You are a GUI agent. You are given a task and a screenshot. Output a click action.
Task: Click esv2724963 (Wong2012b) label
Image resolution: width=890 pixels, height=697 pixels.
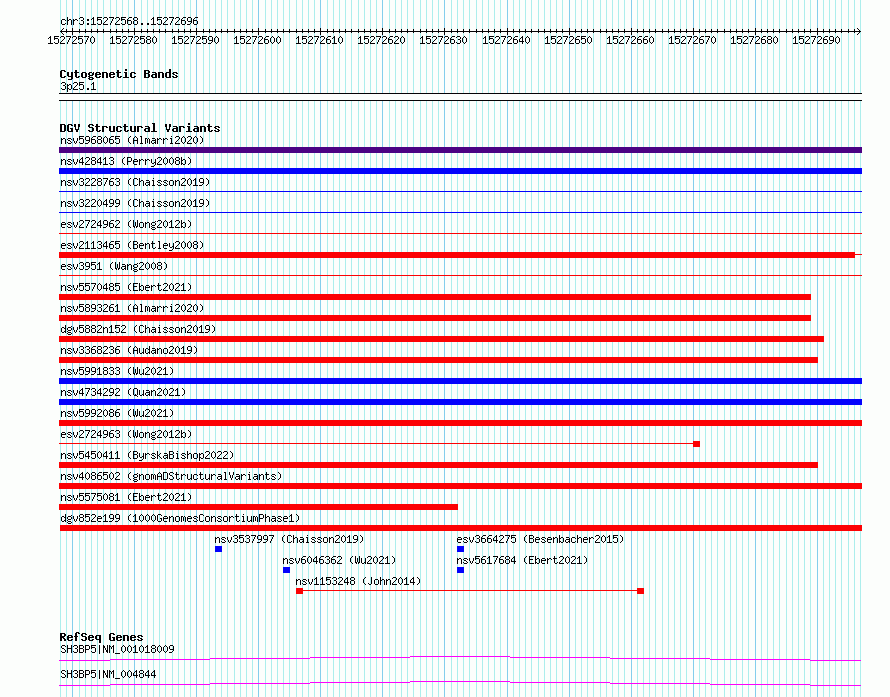pos(126,434)
